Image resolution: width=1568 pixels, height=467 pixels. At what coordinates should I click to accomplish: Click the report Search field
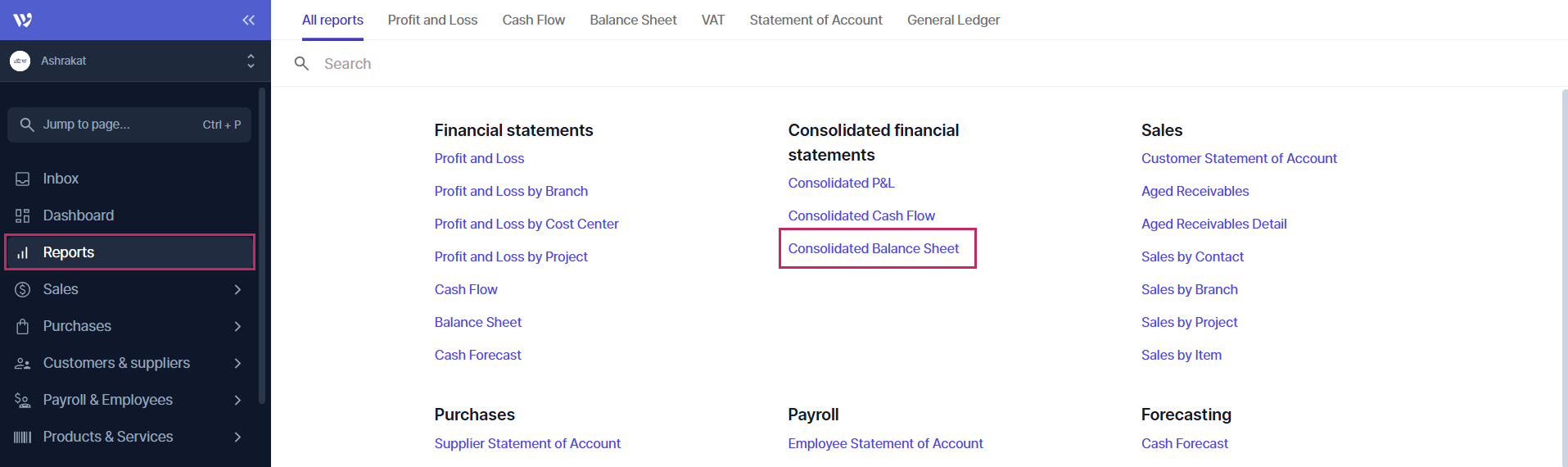point(573,64)
